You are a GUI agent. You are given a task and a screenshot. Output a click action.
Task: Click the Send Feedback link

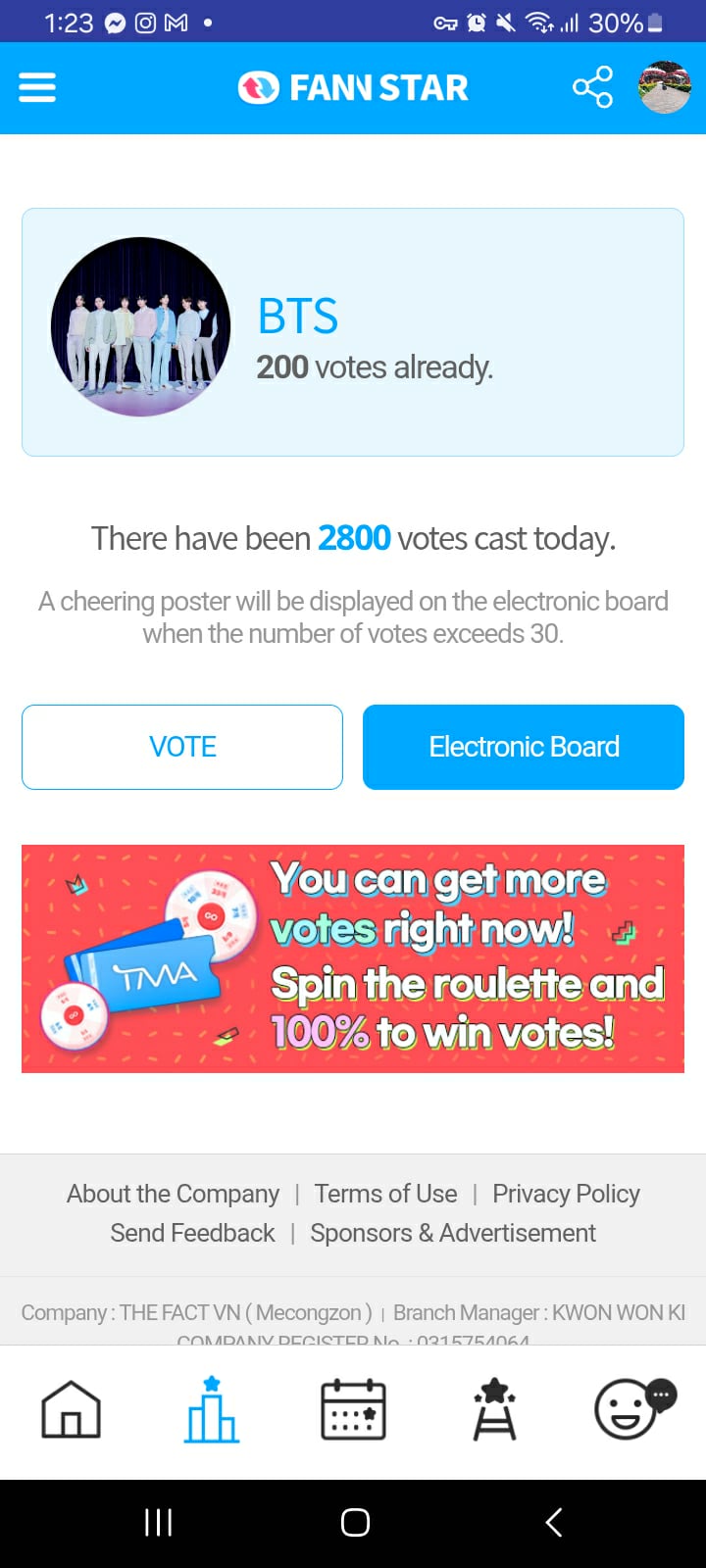[x=192, y=1233]
